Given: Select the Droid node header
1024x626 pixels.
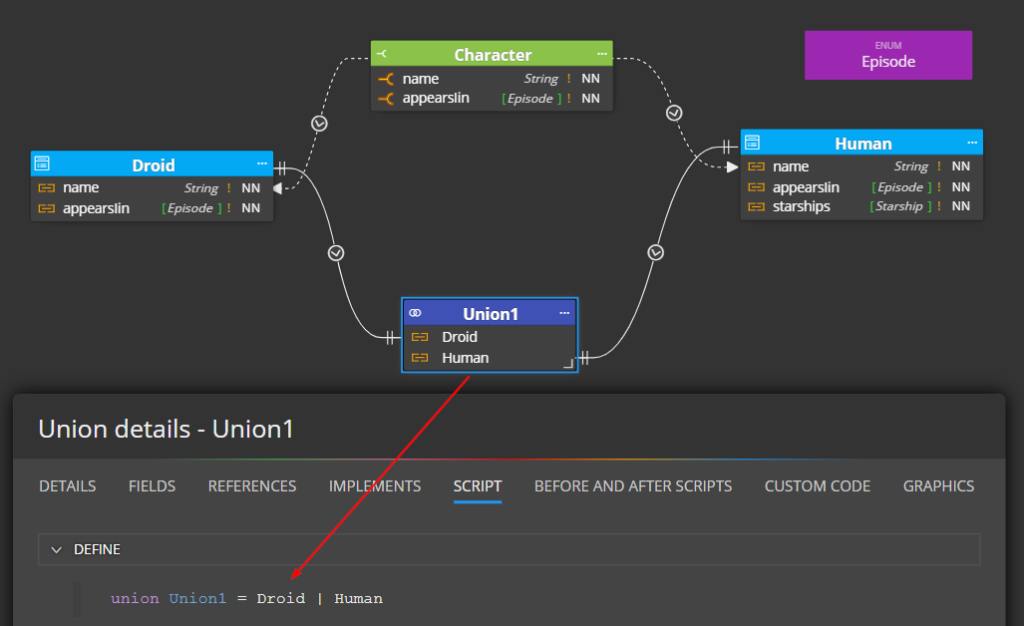Looking at the screenshot, I should pyautogui.click(x=152, y=164).
